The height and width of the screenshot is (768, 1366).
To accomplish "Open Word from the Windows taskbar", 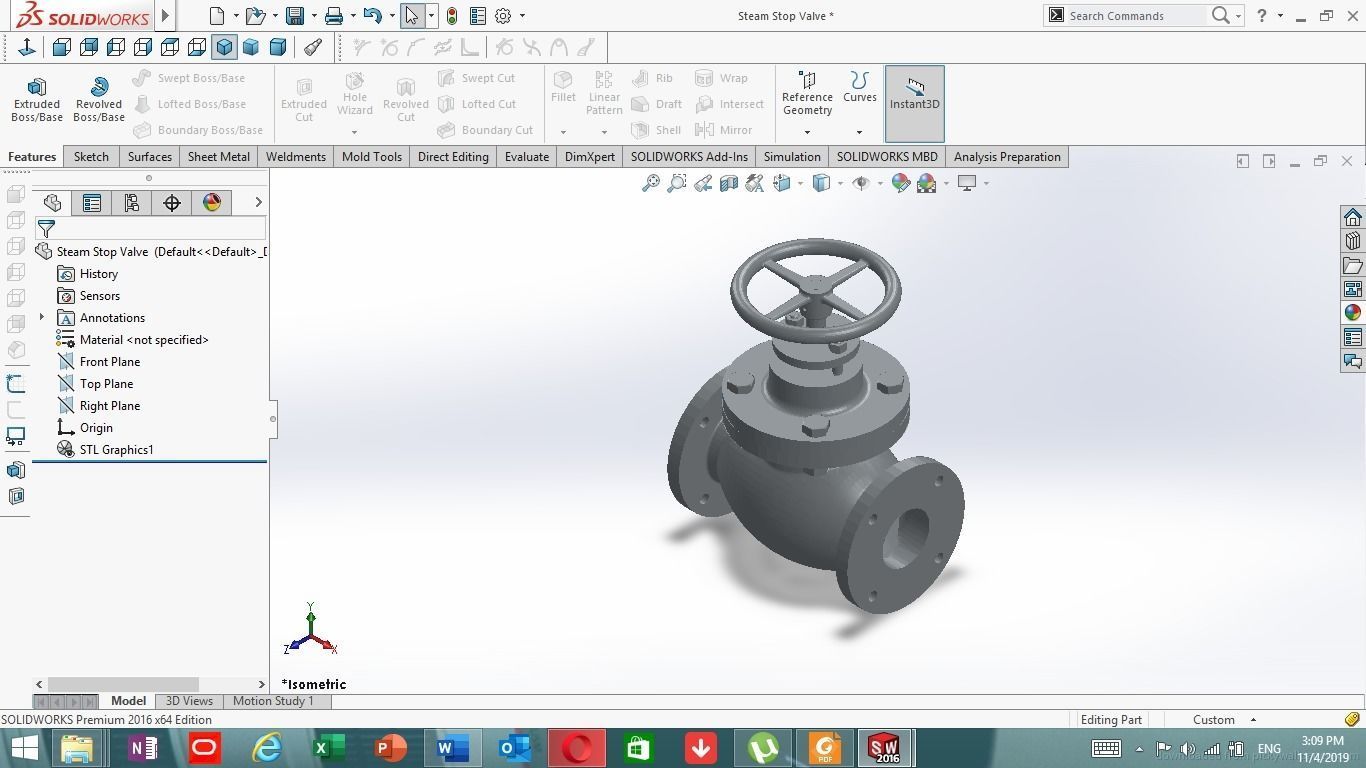I will [453, 748].
